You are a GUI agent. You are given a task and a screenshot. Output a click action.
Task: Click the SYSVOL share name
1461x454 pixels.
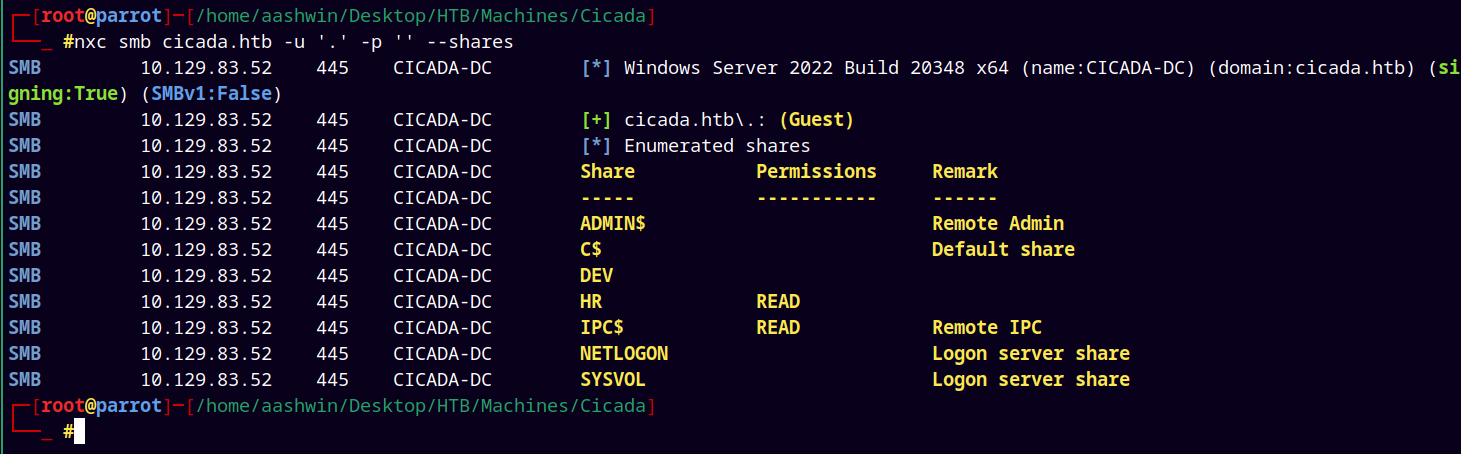coord(613,379)
